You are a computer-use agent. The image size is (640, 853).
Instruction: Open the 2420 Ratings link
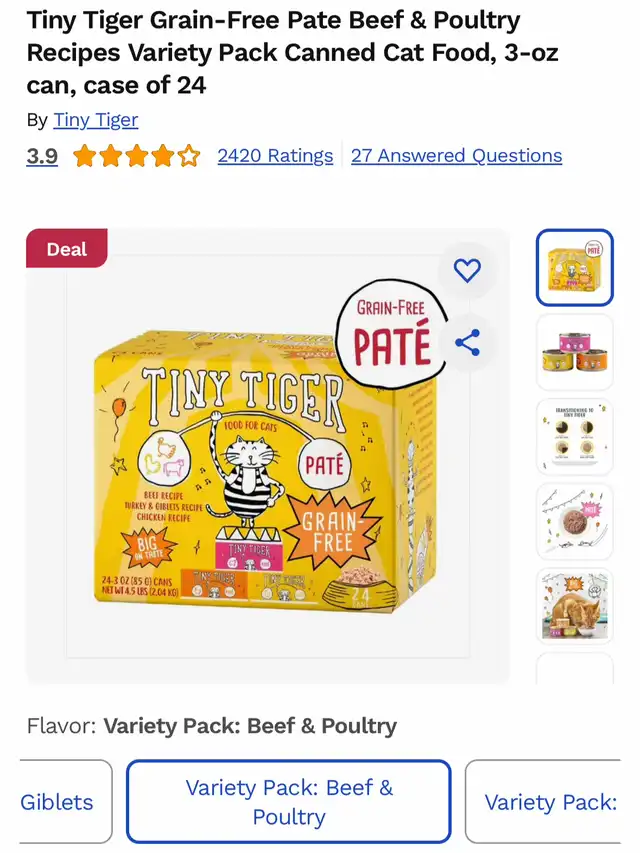tap(275, 156)
